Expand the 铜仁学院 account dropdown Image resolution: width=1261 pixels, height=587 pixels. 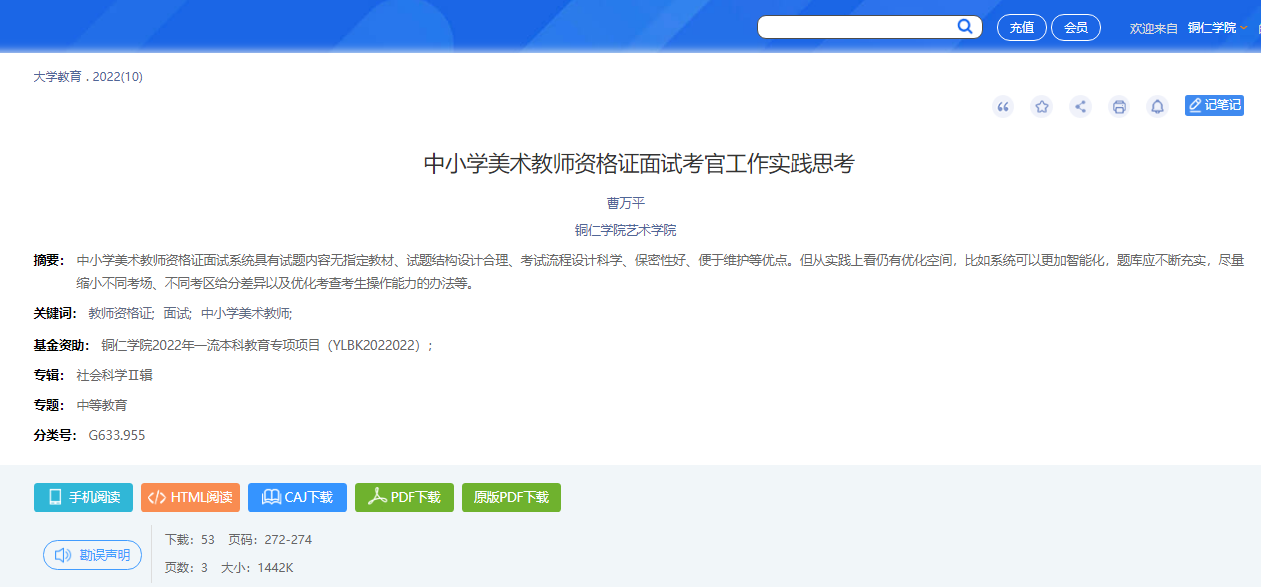[1216, 28]
